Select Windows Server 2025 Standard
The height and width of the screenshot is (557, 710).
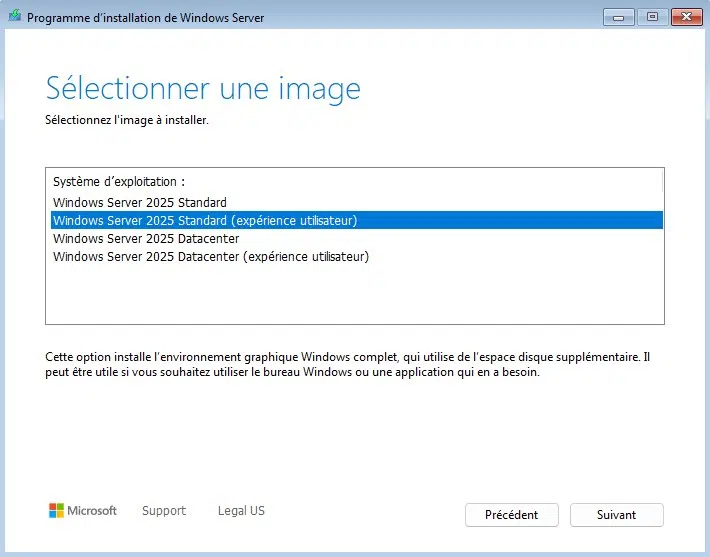coord(140,203)
